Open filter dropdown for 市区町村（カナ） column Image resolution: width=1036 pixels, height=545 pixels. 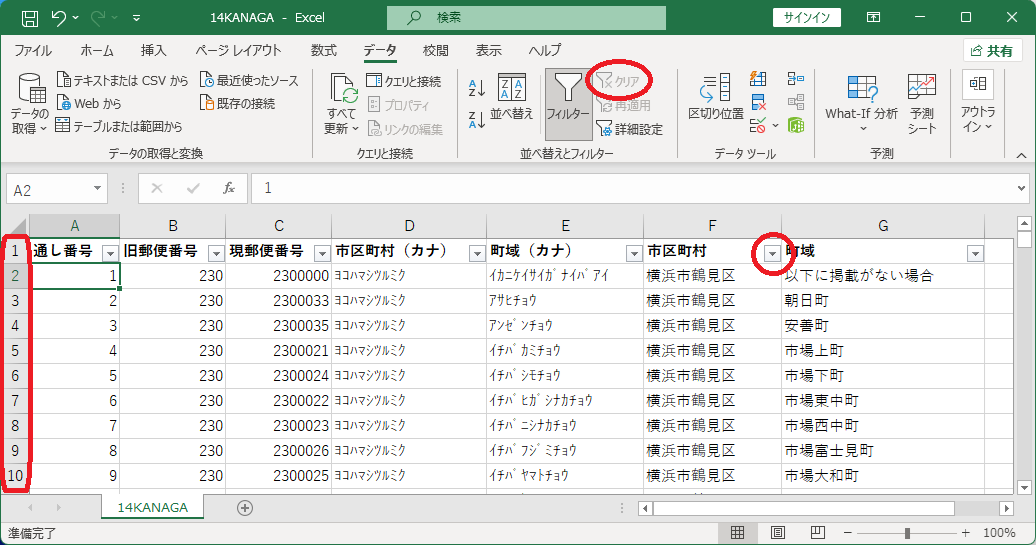point(477,253)
